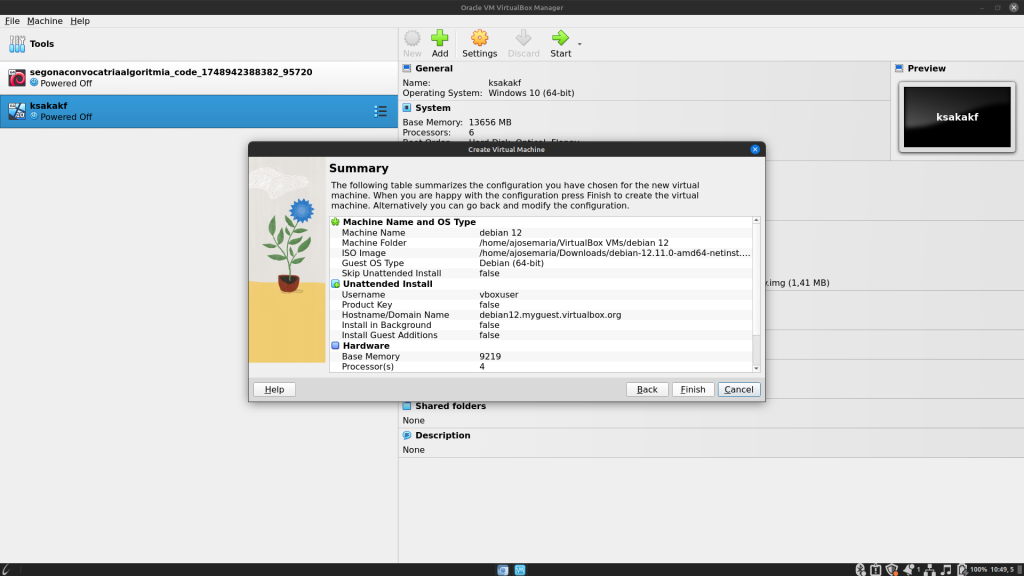Click the Machine Name and OS Type icon
The height and width of the screenshot is (576, 1024).
[x=335, y=222]
